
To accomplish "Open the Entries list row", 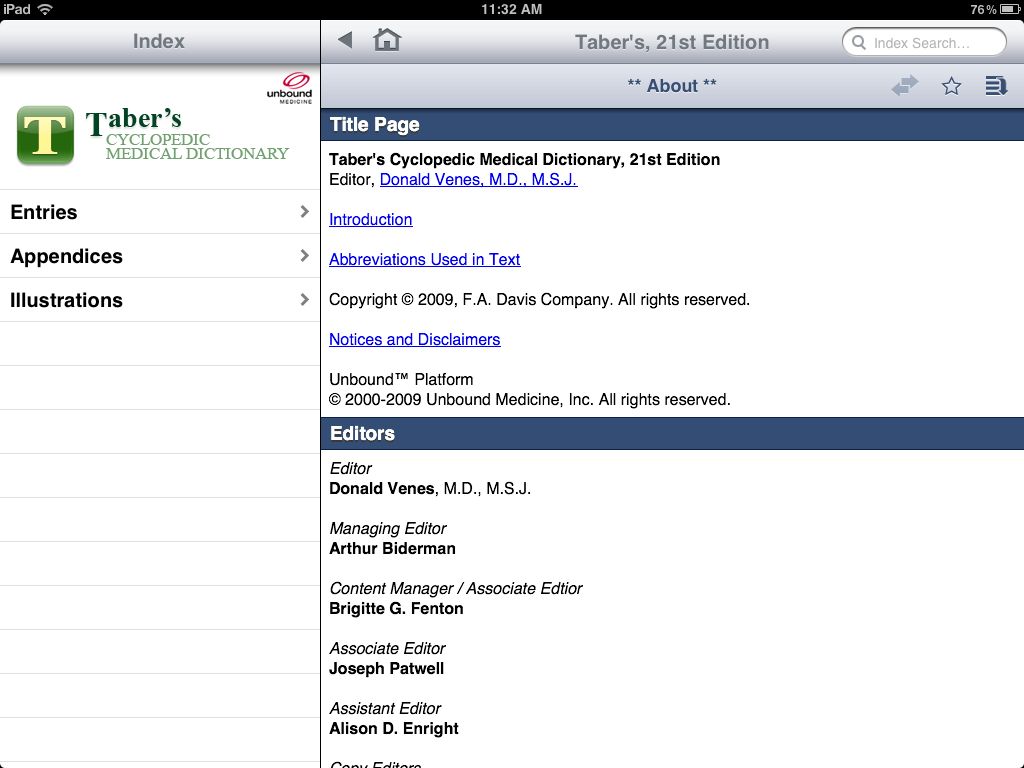I will point(160,212).
